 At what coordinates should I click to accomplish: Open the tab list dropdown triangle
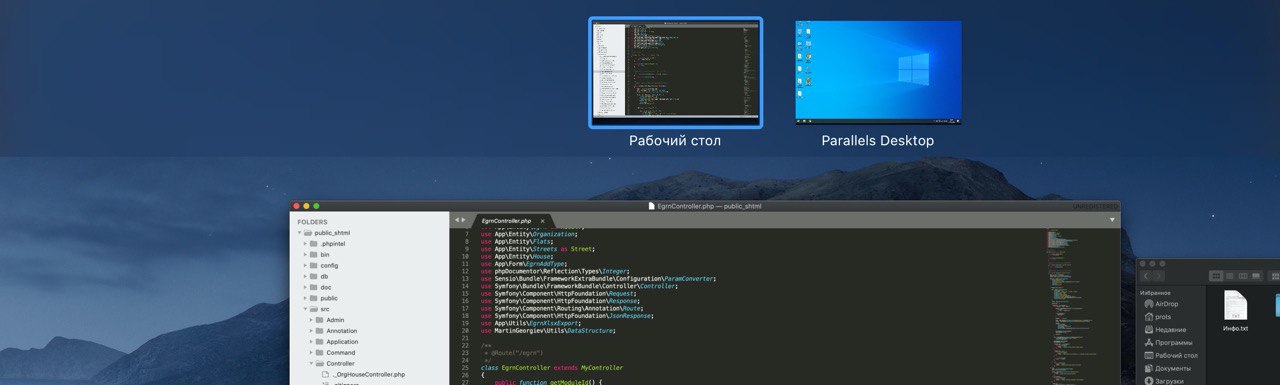point(1112,219)
